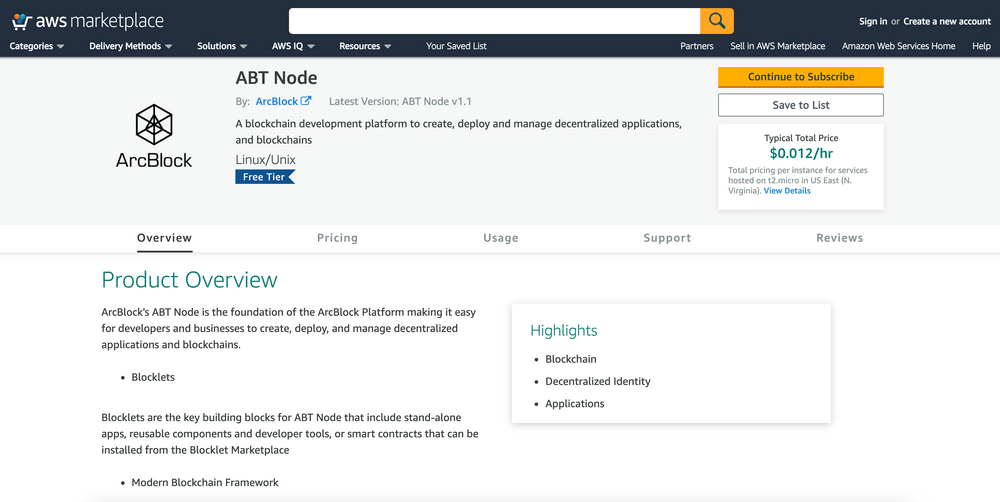Select the Overview tab
Image resolution: width=1000 pixels, height=502 pixels.
[x=165, y=238]
